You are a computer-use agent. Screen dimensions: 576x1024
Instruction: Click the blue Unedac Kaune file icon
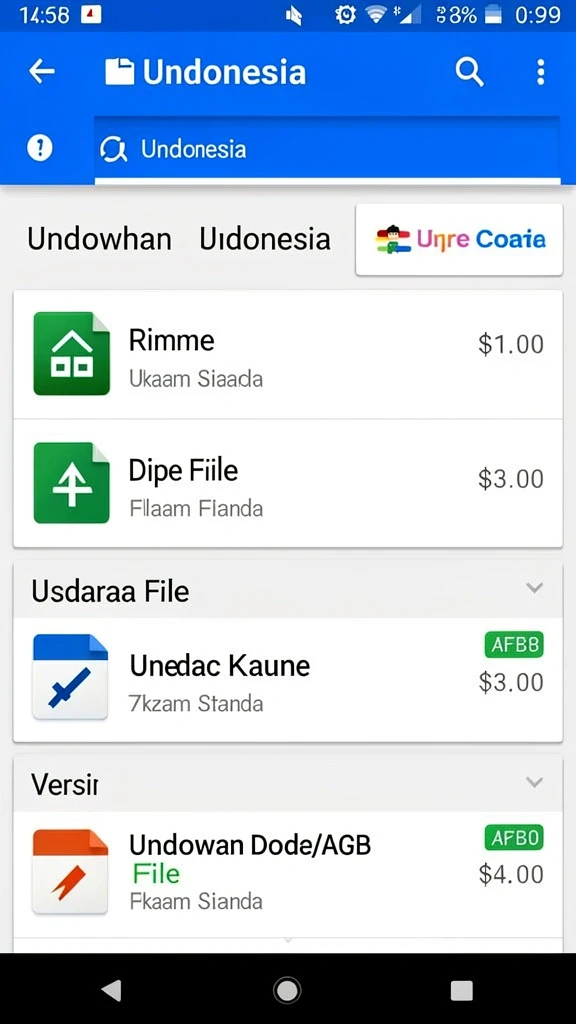point(71,677)
